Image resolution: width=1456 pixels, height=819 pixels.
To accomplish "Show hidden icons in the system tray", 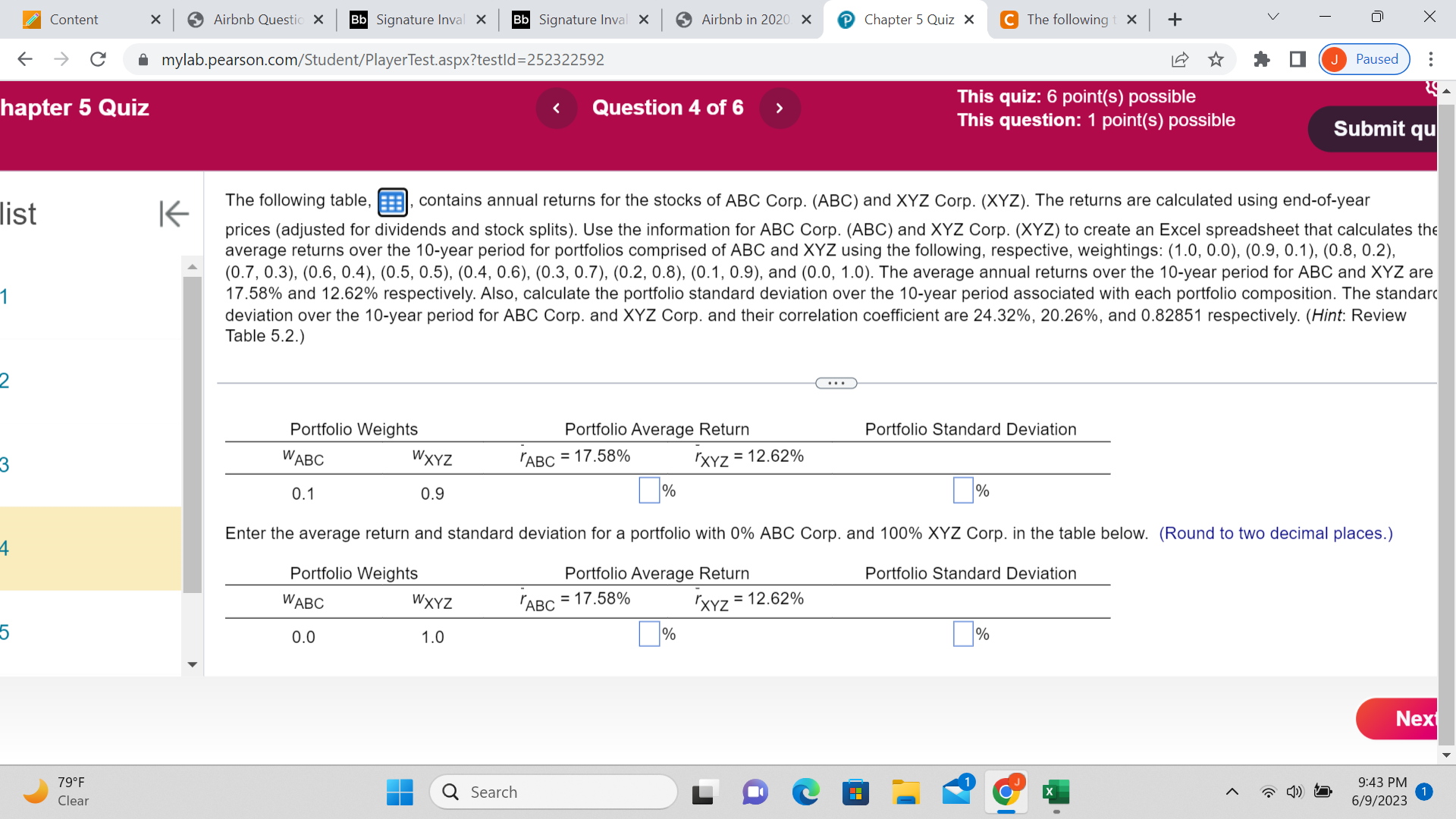I will click(1232, 792).
